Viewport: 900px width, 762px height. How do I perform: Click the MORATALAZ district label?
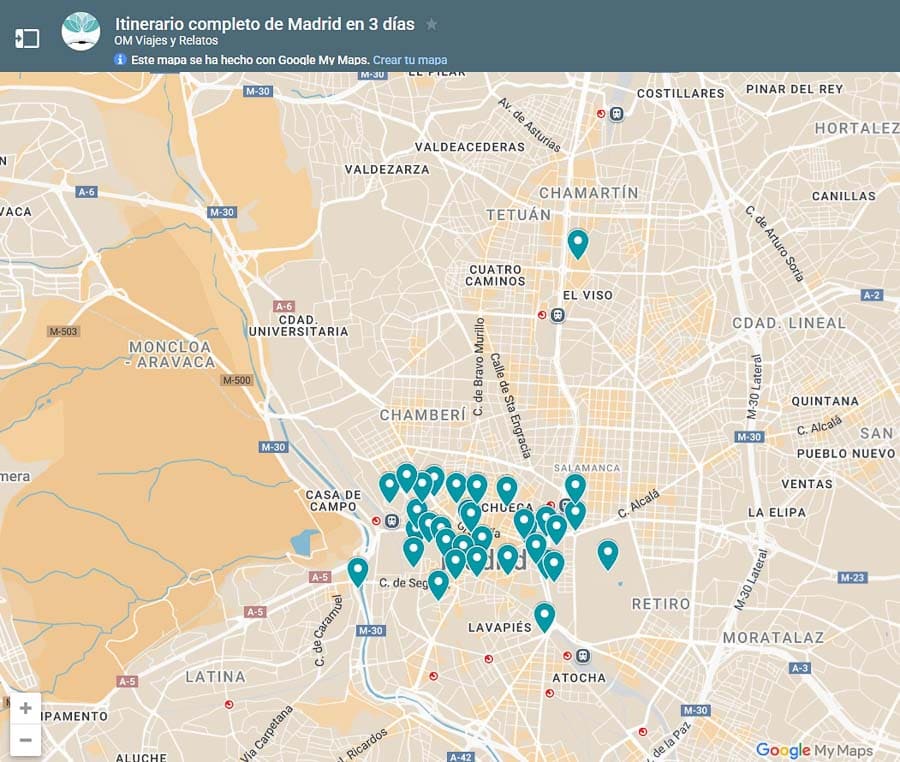(x=773, y=637)
